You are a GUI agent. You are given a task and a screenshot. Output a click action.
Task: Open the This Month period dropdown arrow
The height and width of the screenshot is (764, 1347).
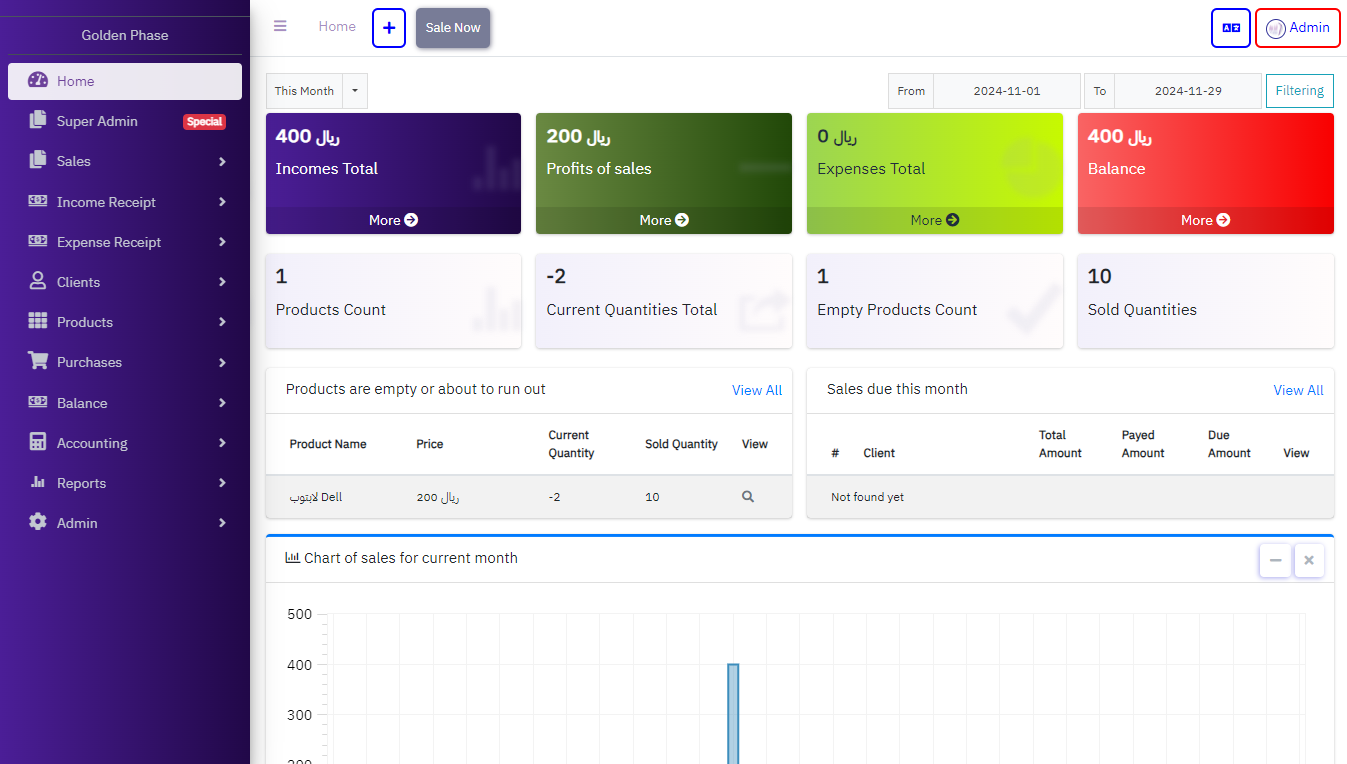click(x=355, y=91)
